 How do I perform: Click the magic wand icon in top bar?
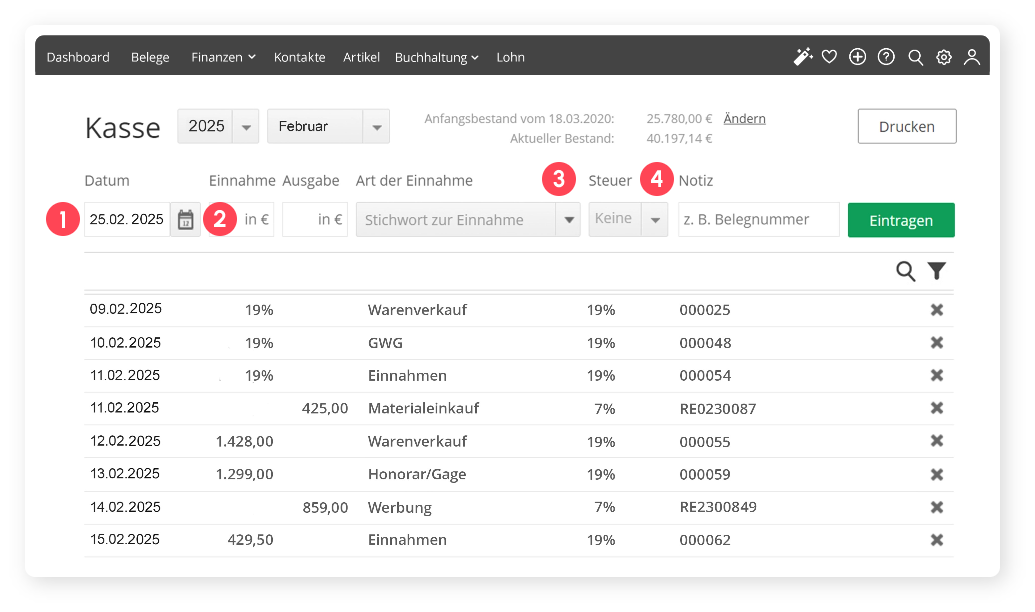click(x=802, y=57)
